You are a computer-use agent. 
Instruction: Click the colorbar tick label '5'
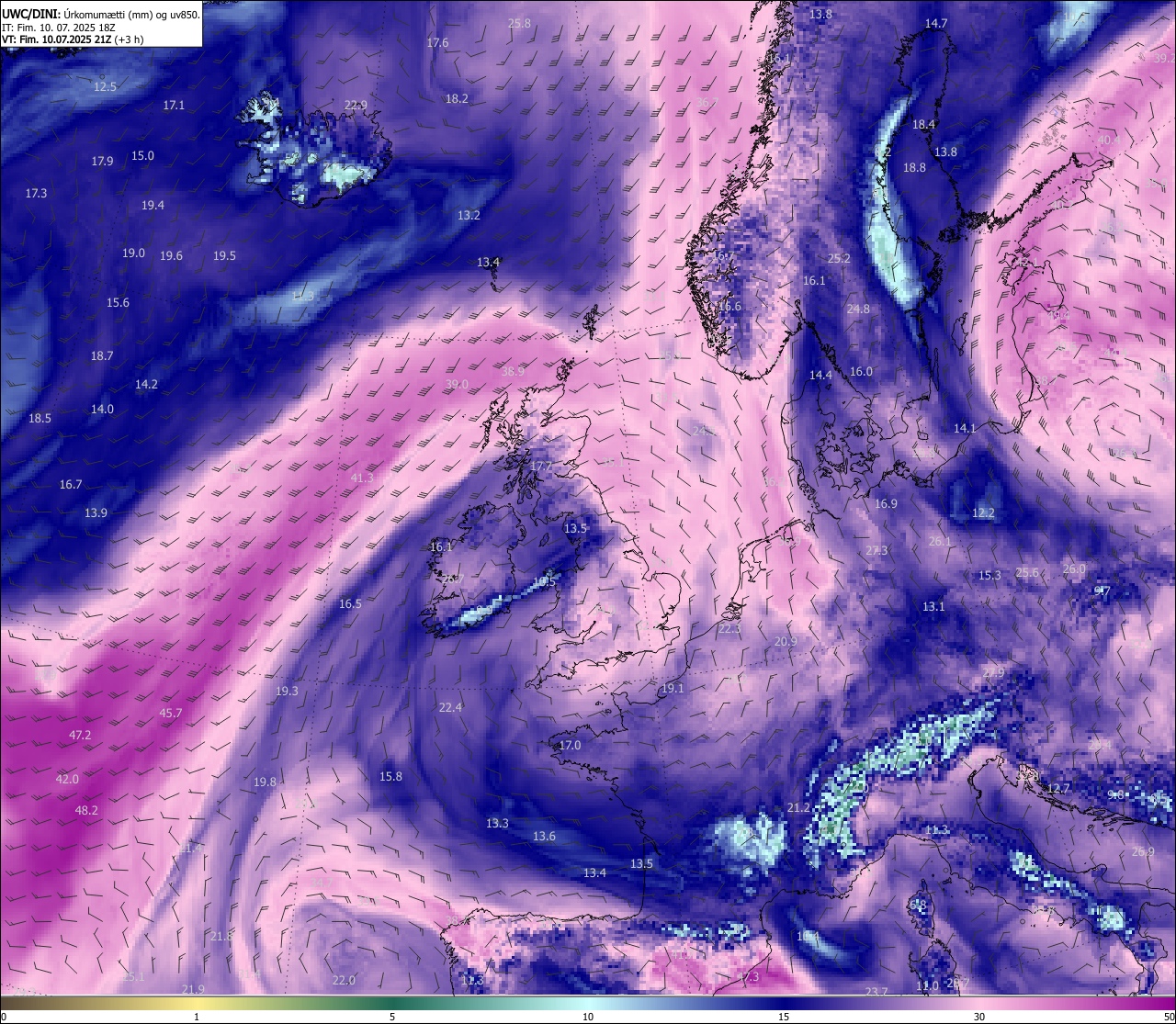tap(392, 1017)
